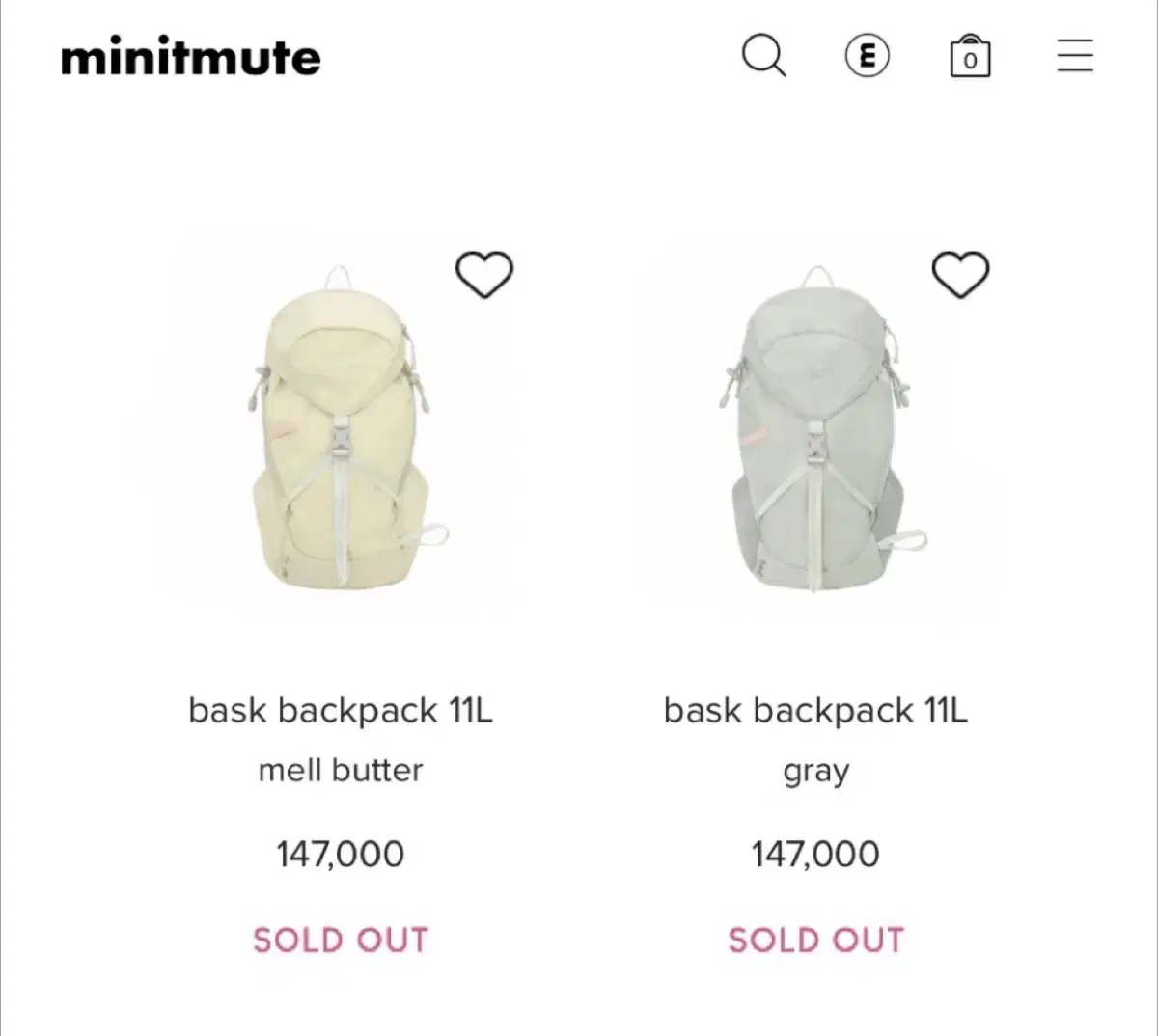Image resolution: width=1158 pixels, height=1036 pixels.
Task: Open the bask backpack 11L mell butter product
Action: tap(342, 711)
